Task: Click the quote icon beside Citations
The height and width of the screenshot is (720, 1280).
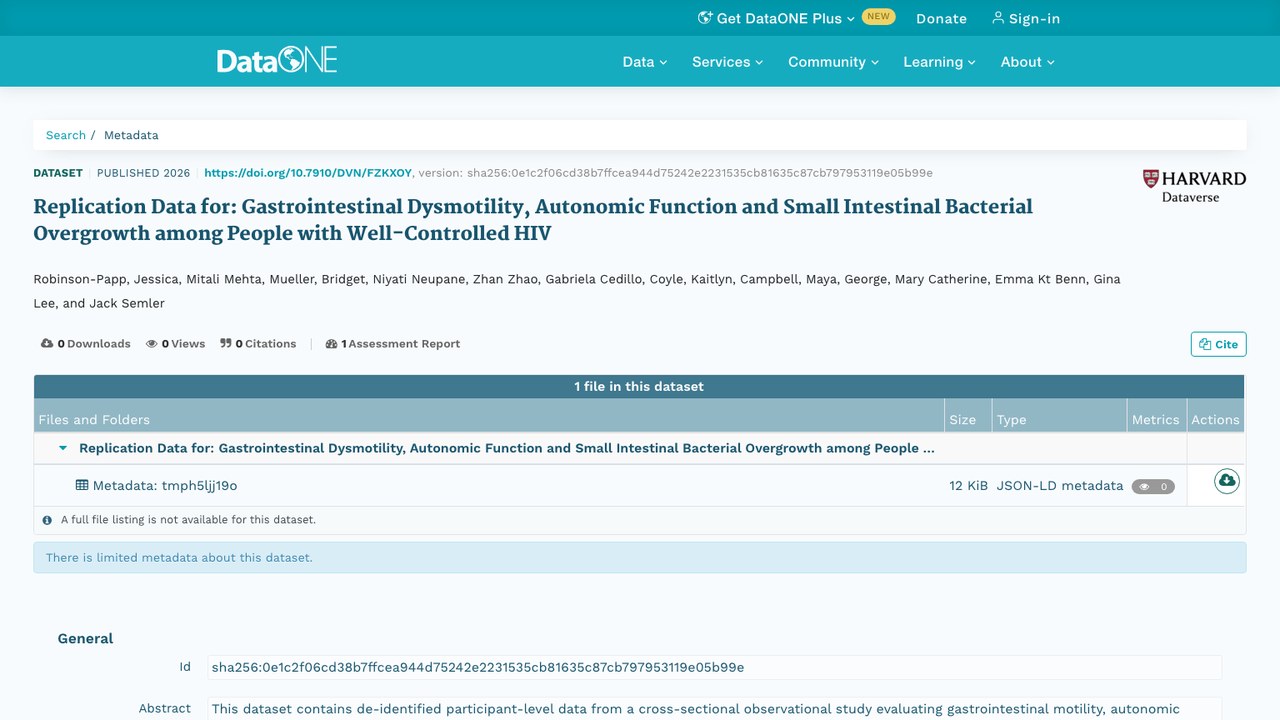Action: coord(226,344)
